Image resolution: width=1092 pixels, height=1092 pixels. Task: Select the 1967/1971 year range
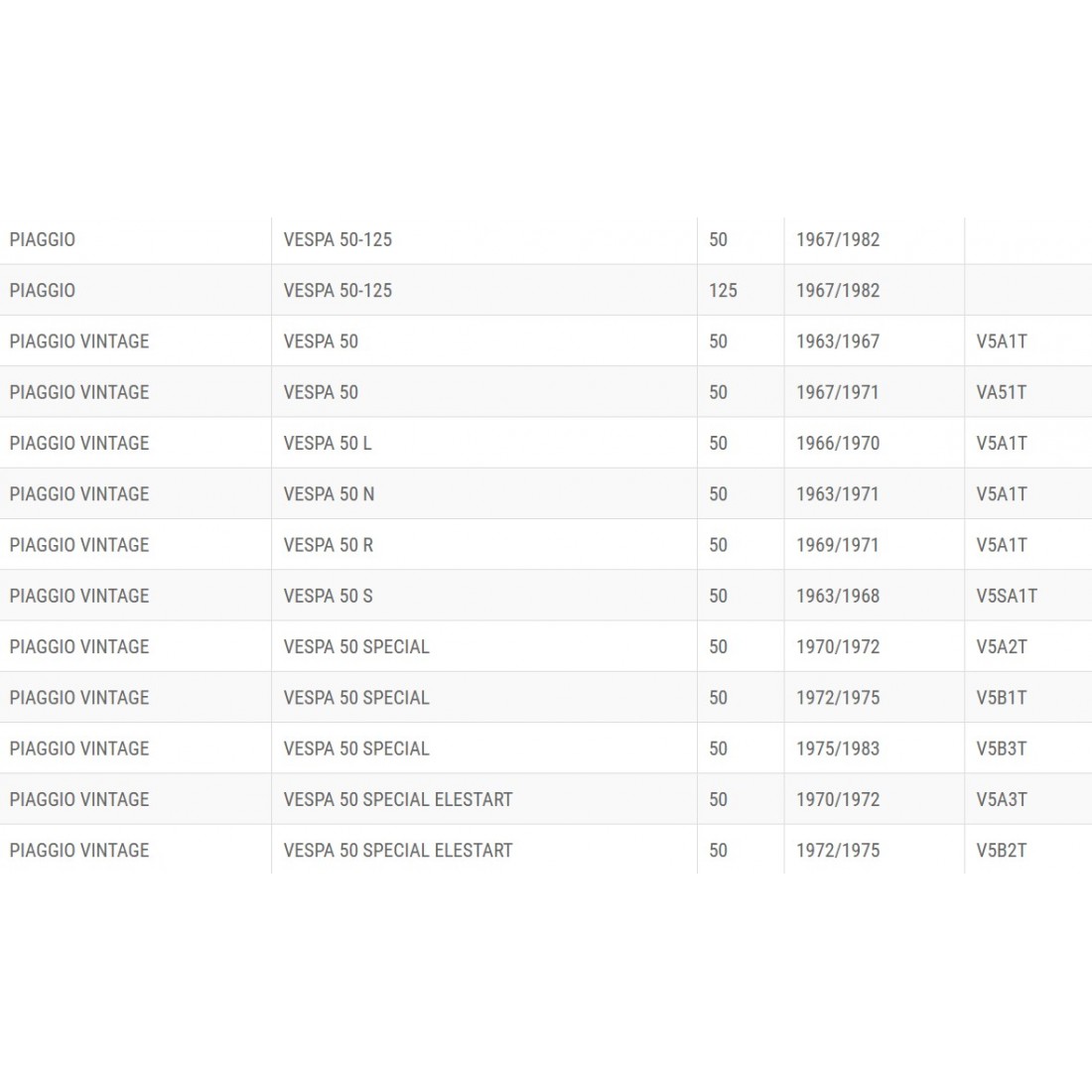tap(838, 392)
